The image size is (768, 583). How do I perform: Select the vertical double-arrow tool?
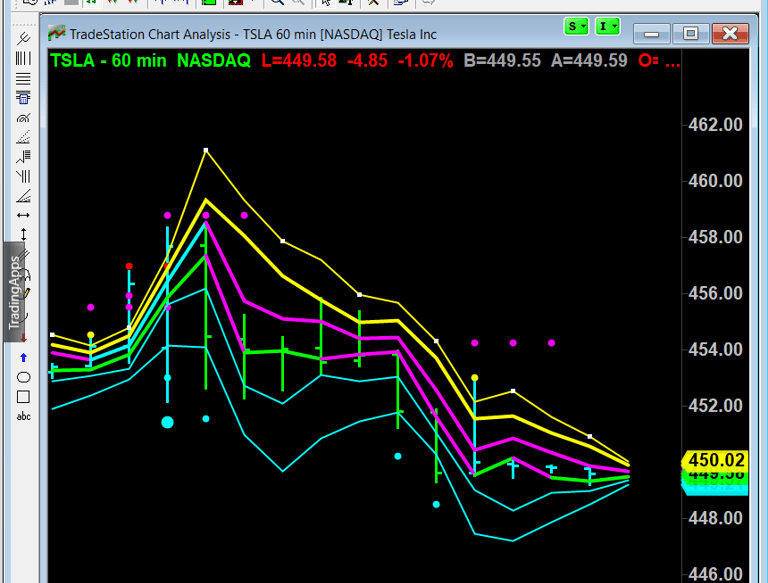[x=23, y=235]
